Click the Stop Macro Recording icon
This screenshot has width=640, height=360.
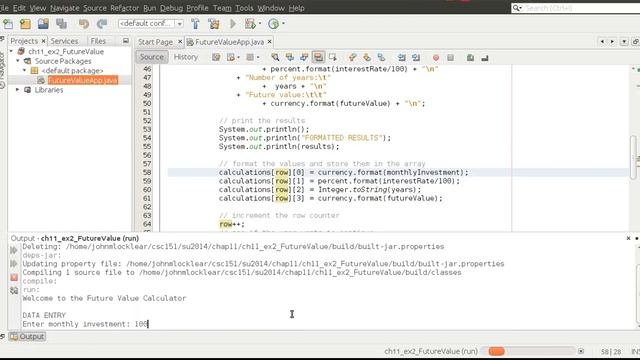point(450,58)
